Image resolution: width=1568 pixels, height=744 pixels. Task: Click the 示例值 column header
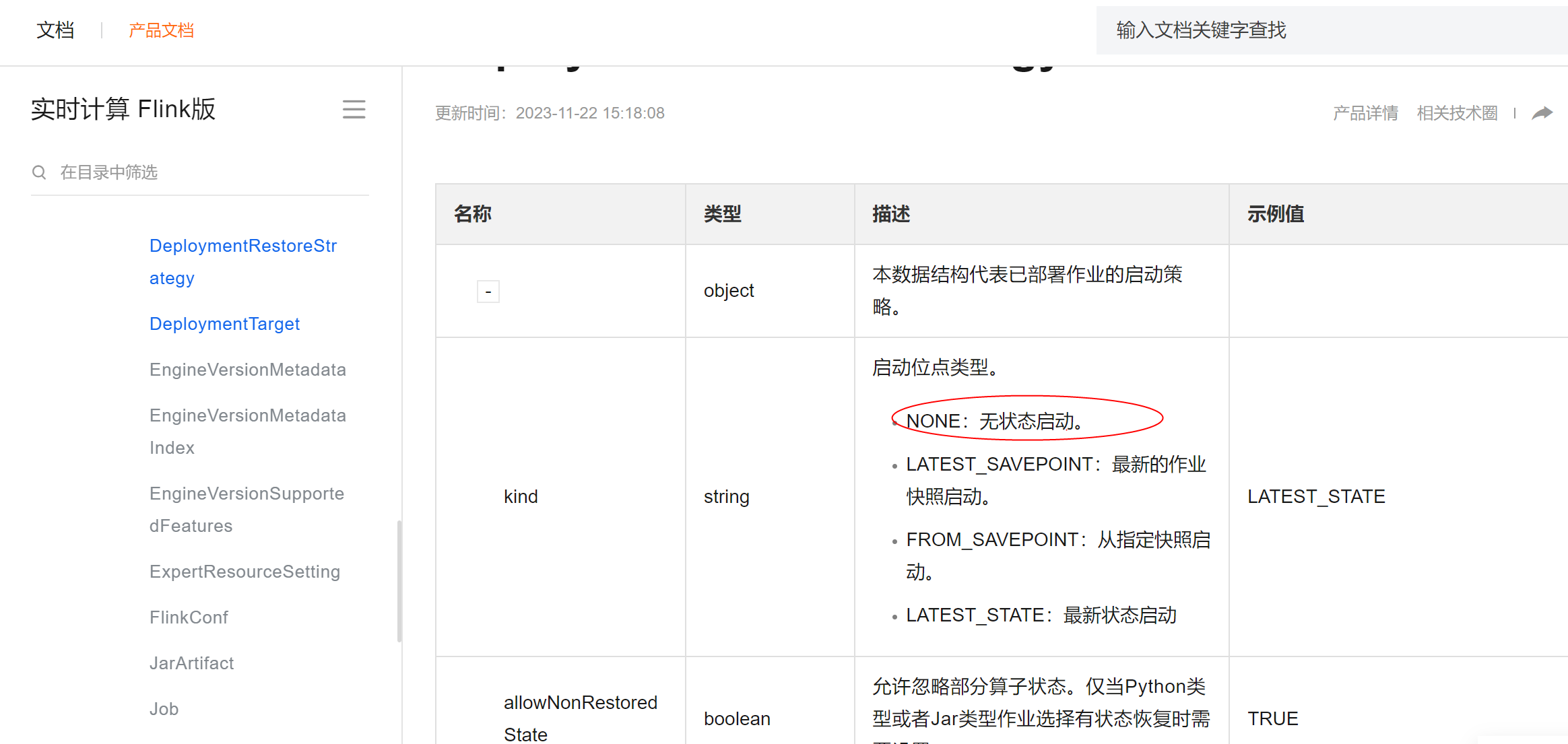[1276, 214]
